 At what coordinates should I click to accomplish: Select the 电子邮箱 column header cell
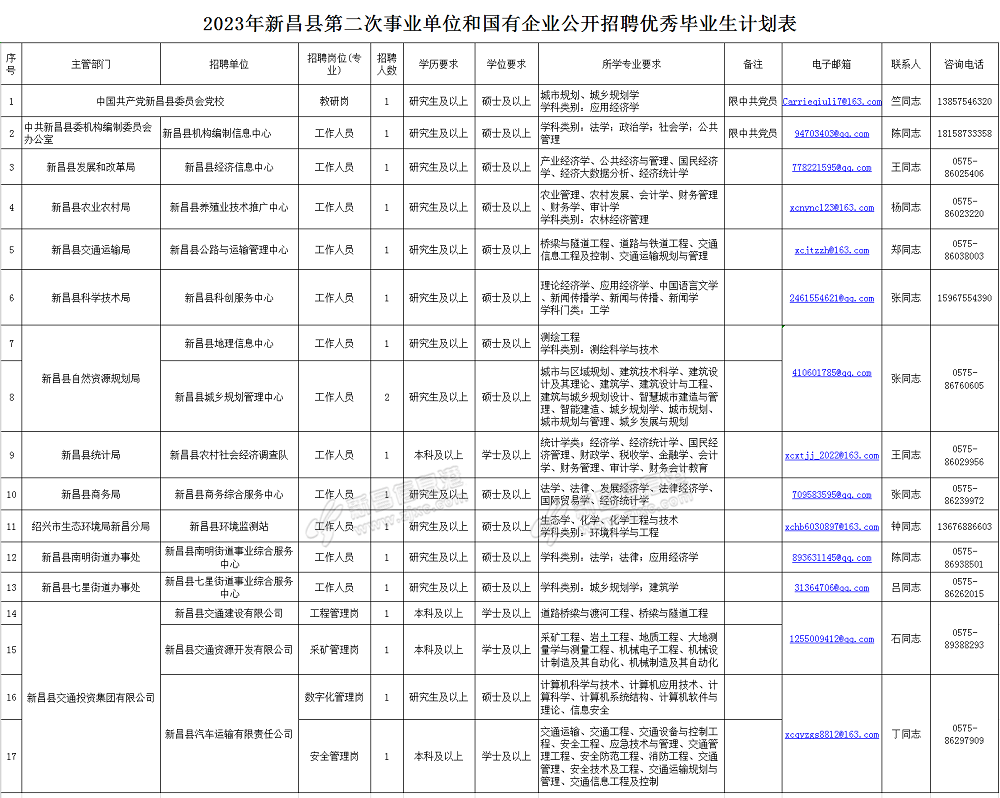831,64
